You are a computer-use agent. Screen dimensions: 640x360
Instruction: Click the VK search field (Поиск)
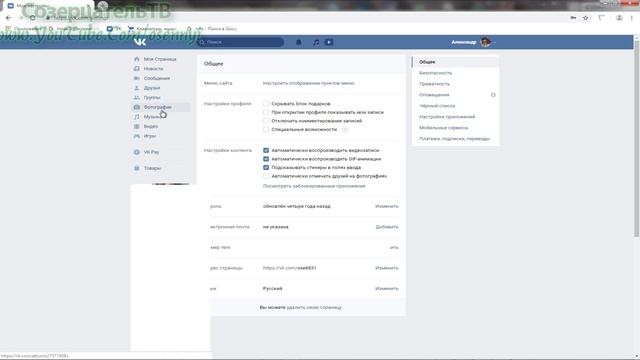pos(240,42)
